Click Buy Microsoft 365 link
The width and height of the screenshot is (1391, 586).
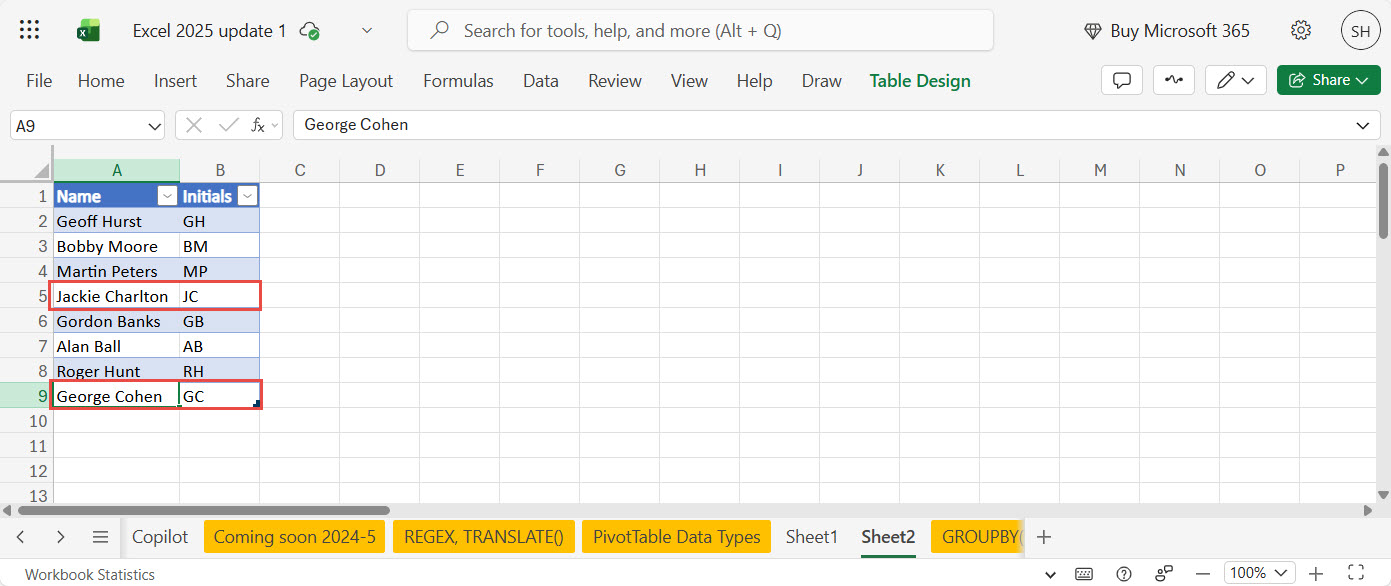(1167, 31)
